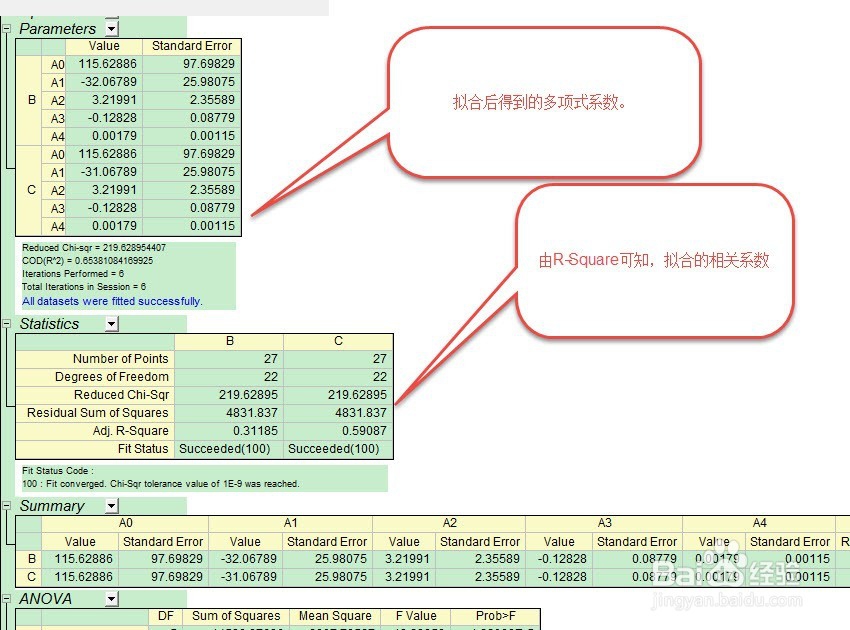Screen dimensions: 850x630
Task: Select the C row label in Summary table
Action: 31,577
